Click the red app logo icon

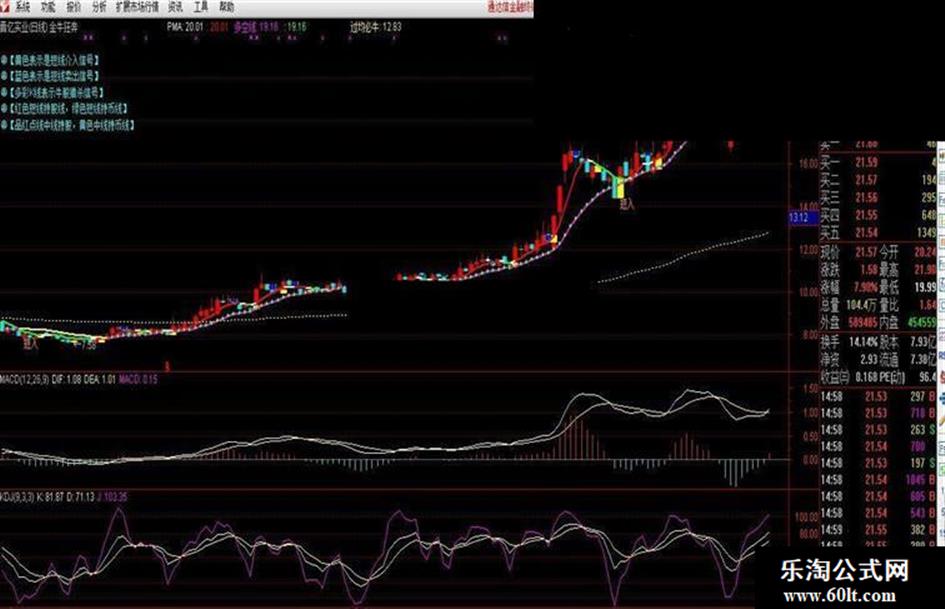pyautogui.click(x=5, y=7)
